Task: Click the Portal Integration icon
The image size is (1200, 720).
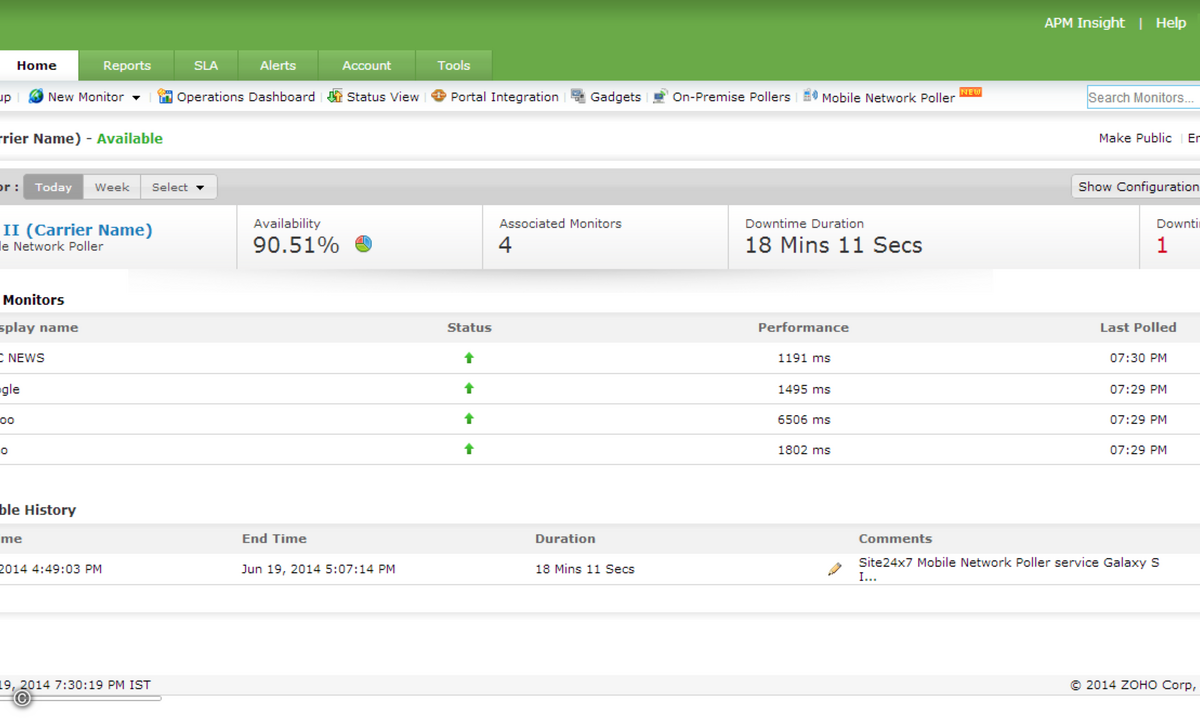Action: pos(439,96)
